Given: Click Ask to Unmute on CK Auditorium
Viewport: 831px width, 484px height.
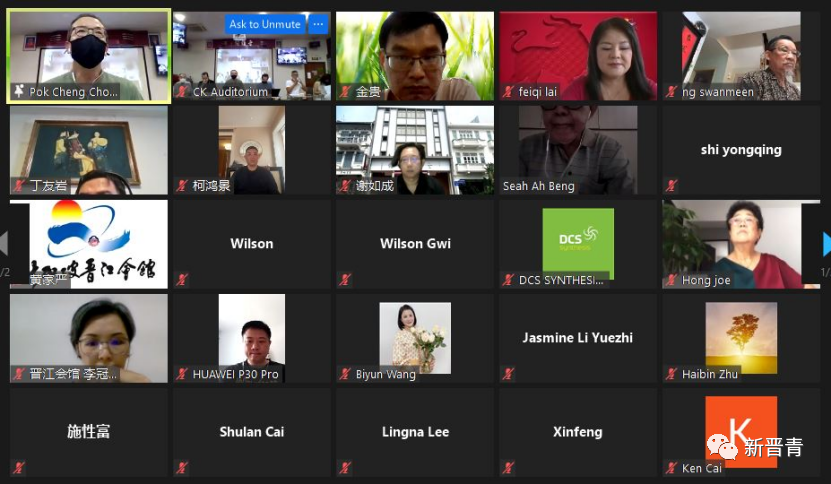Looking at the screenshot, I should pyautogui.click(x=265, y=24).
